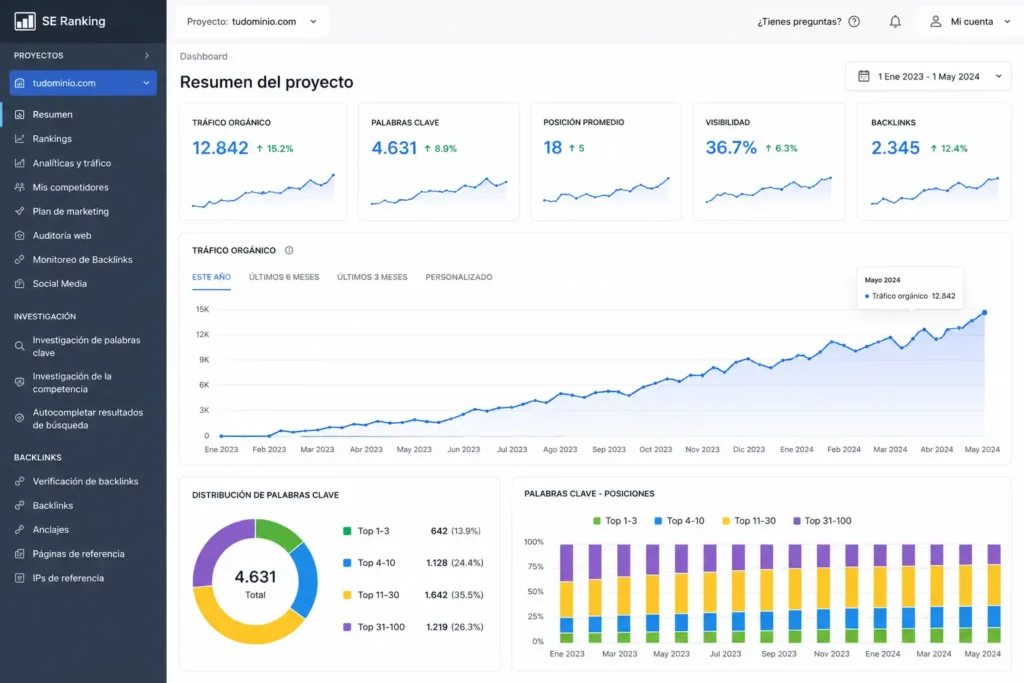Screen dimensions: 1024x683
Task: Click the Investigación de la competencia icon
Action: (x=20, y=382)
